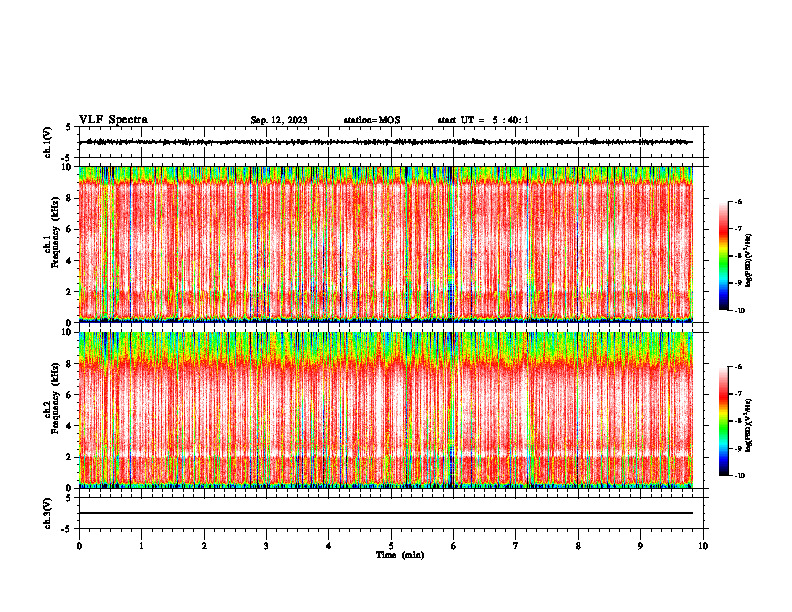
Task: Click the 'station=MOS' label
Action: click(x=372, y=120)
